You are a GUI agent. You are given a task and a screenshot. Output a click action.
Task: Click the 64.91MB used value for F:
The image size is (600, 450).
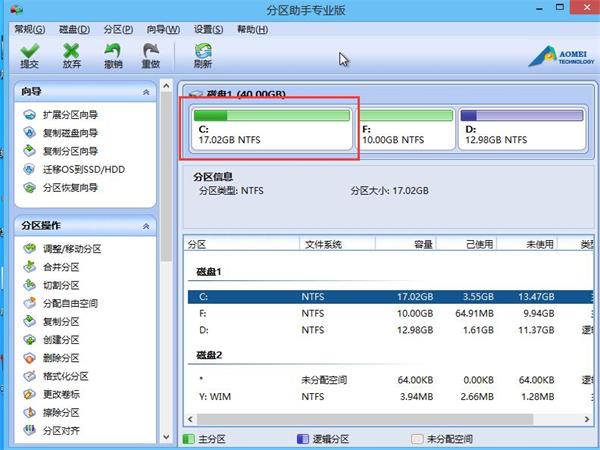tap(474, 313)
